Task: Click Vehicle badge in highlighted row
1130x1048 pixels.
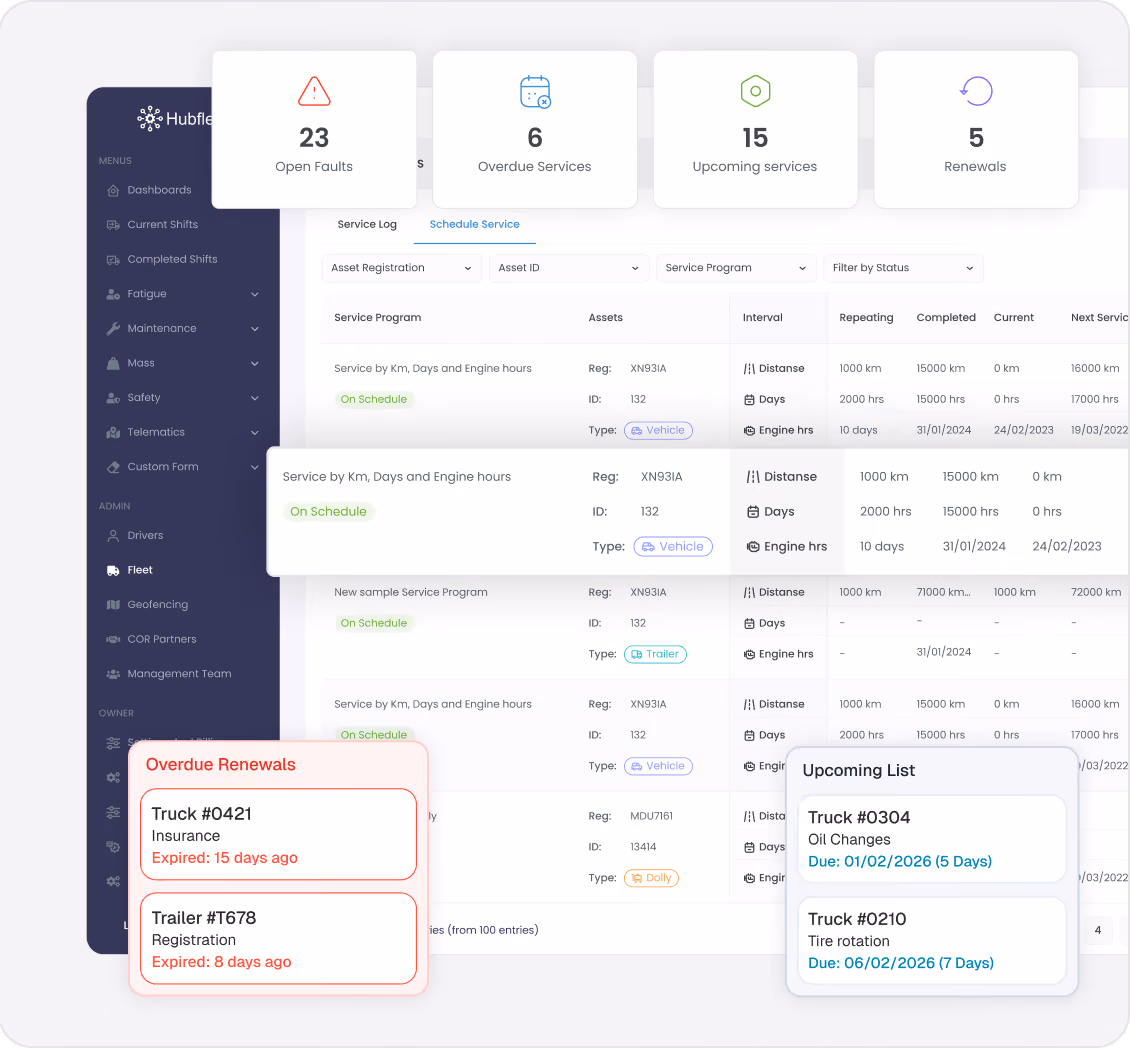Action: point(673,546)
